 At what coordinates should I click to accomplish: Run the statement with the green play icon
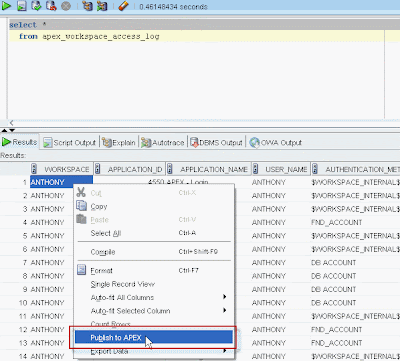tap(6, 6)
